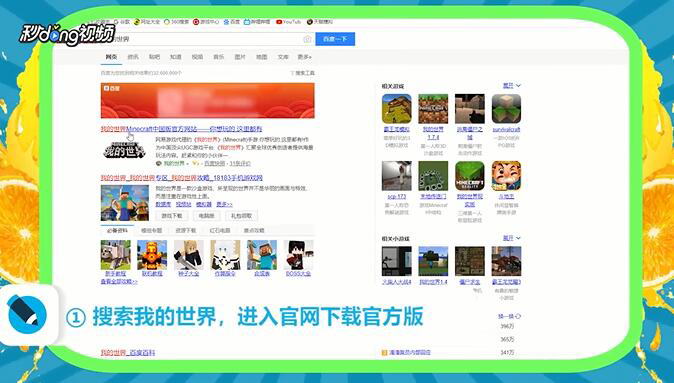Switch to the 音乐 tab
Screen dimensions: 674x383
point(218,57)
